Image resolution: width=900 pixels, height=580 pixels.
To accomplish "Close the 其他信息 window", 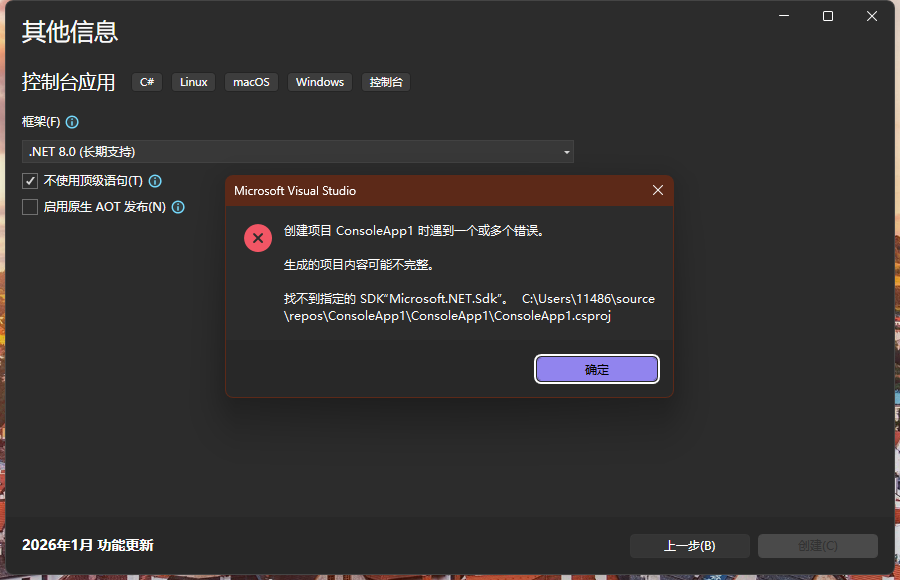I will (x=872, y=16).
